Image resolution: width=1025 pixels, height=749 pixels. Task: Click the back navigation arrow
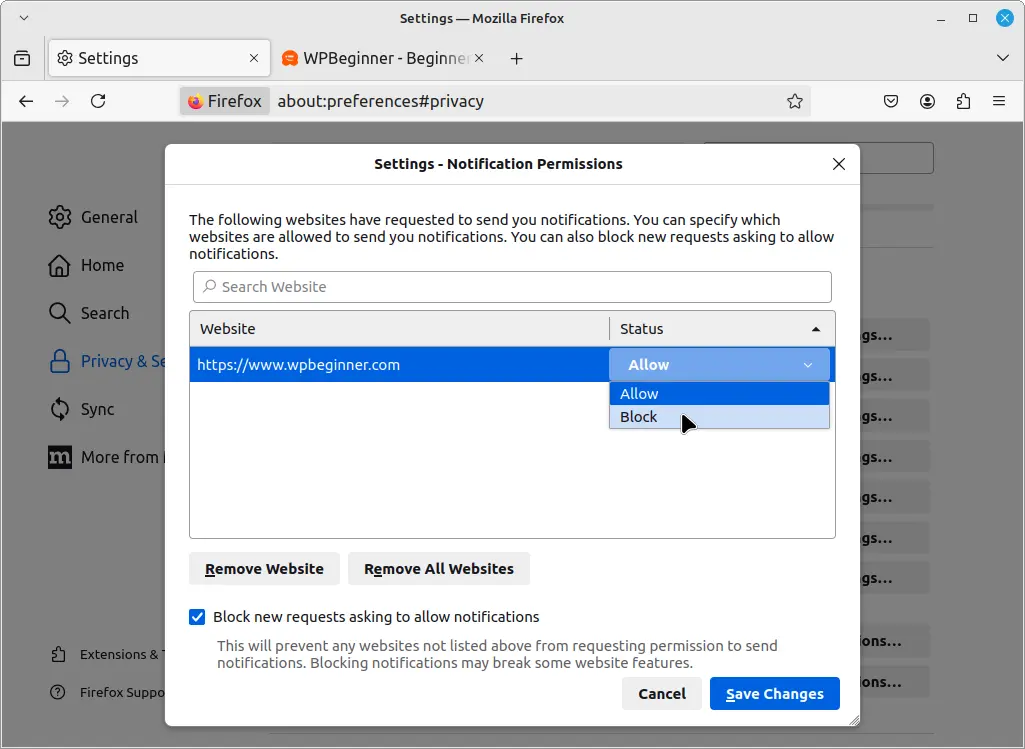(x=26, y=101)
